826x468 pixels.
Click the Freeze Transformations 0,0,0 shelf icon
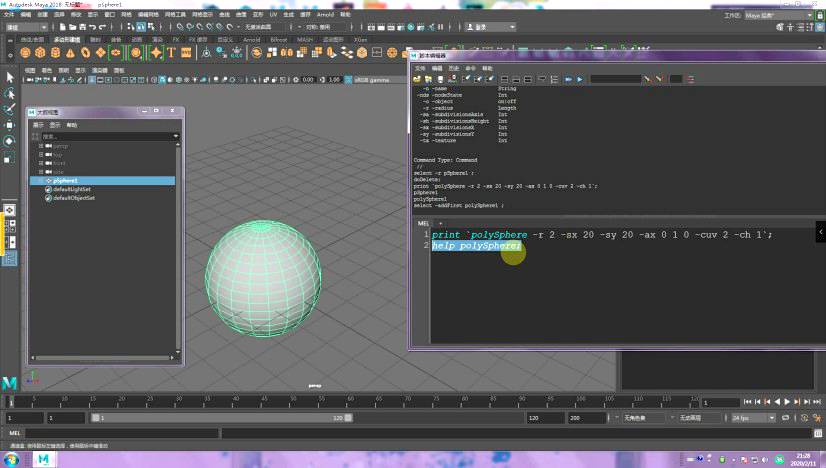(x=237, y=52)
